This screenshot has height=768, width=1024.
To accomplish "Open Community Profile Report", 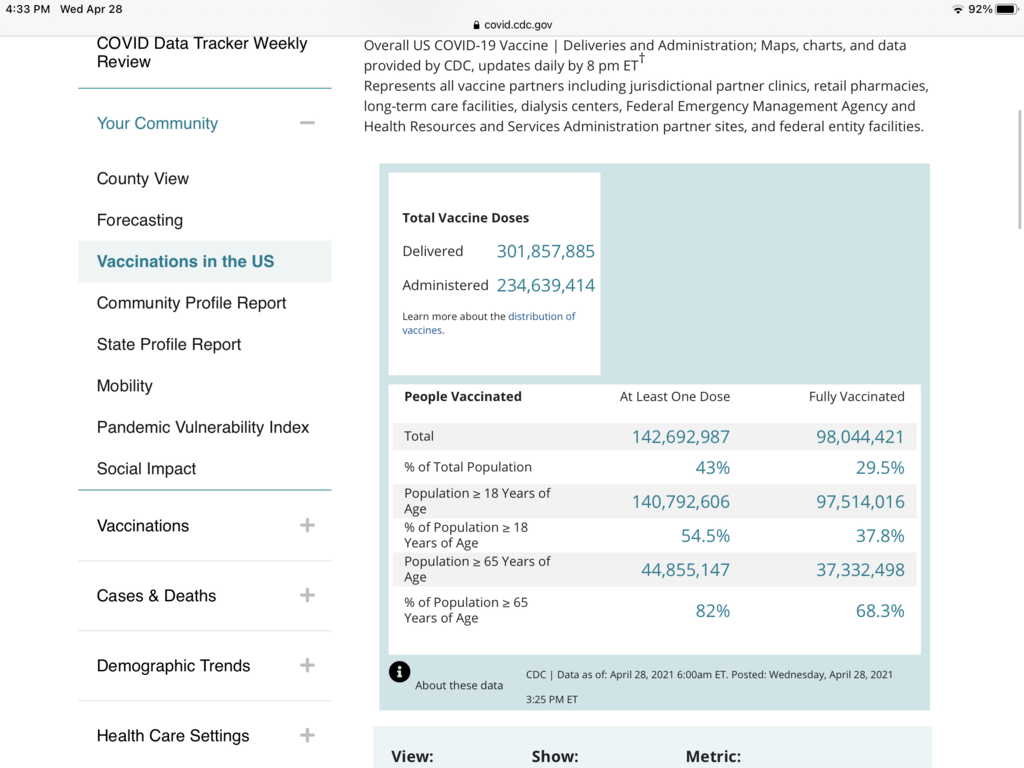I will (x=191, y=303).
